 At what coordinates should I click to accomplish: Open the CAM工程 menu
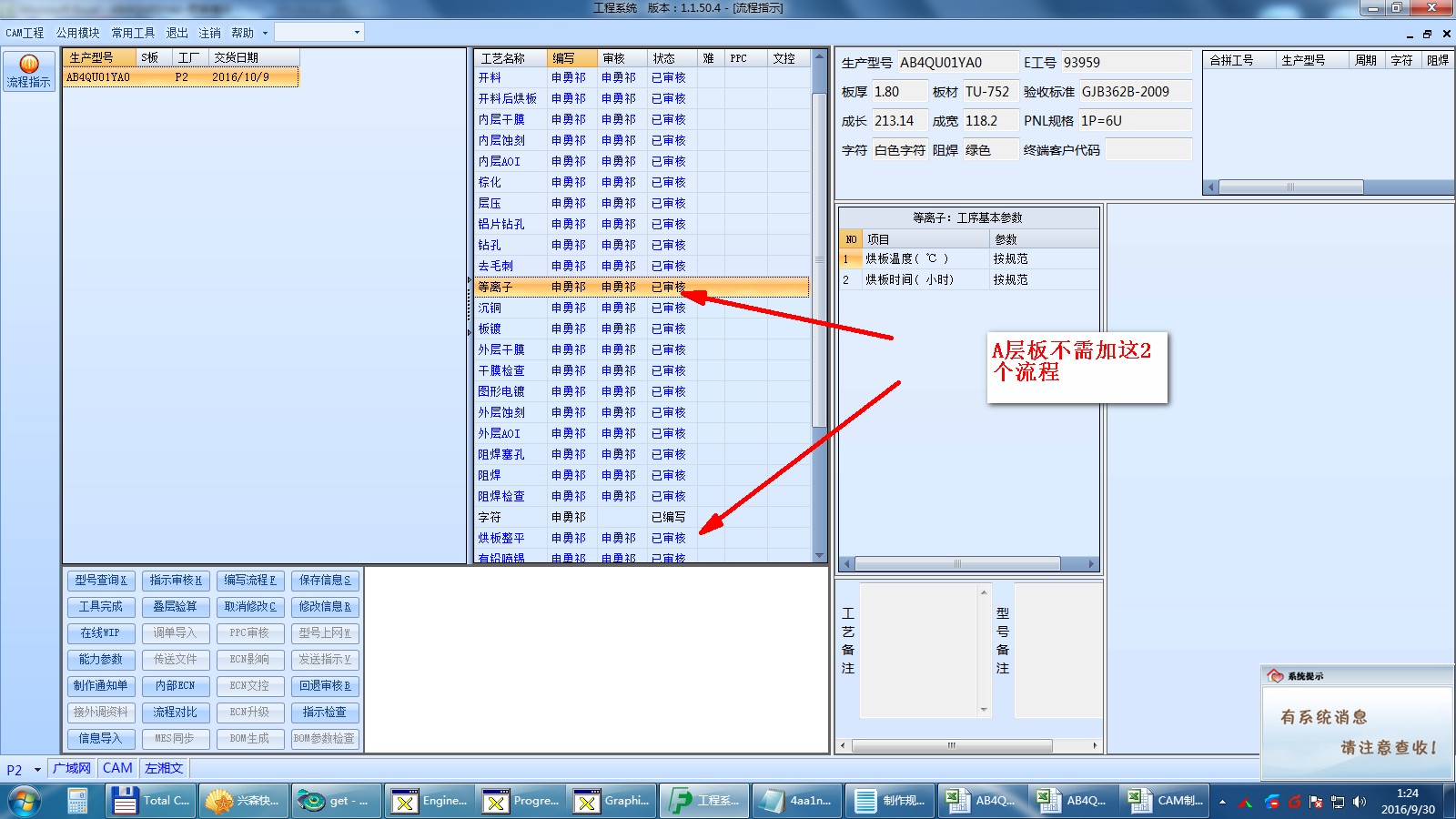[x=25, y=33]
